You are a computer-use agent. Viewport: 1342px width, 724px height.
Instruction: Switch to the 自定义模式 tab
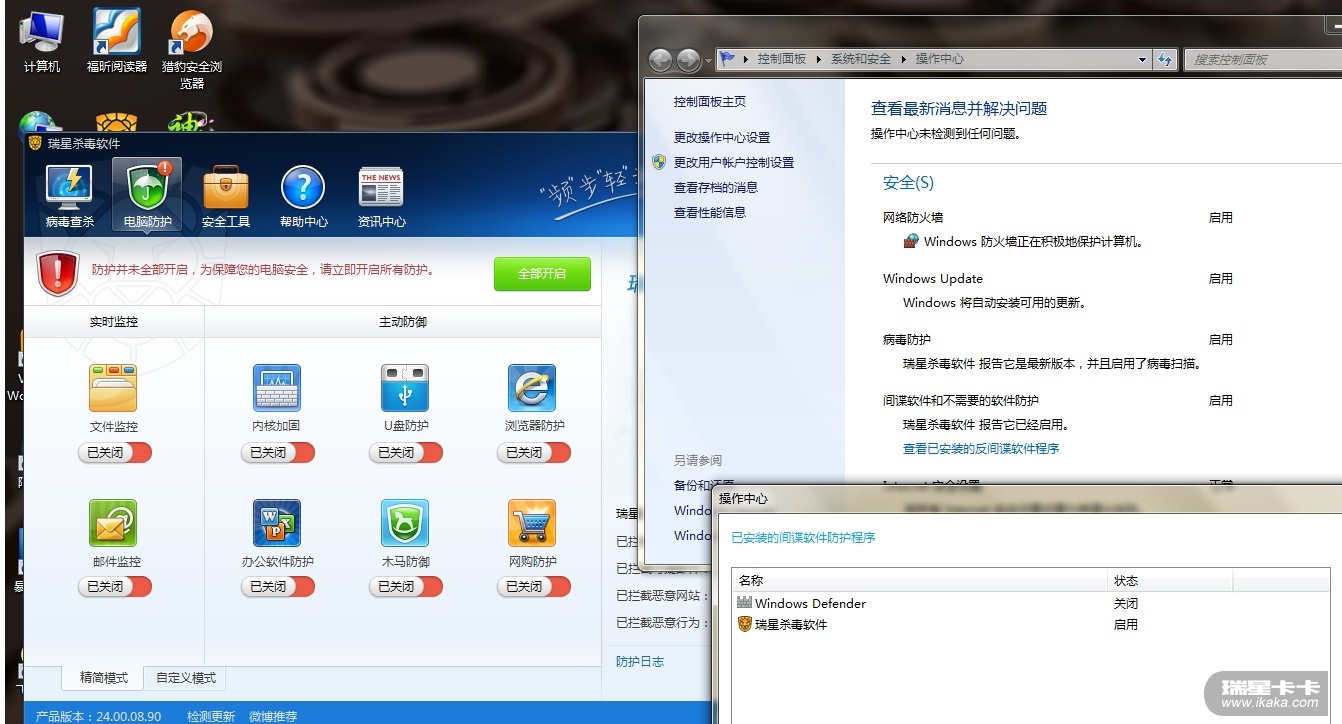tap(186, 678)
